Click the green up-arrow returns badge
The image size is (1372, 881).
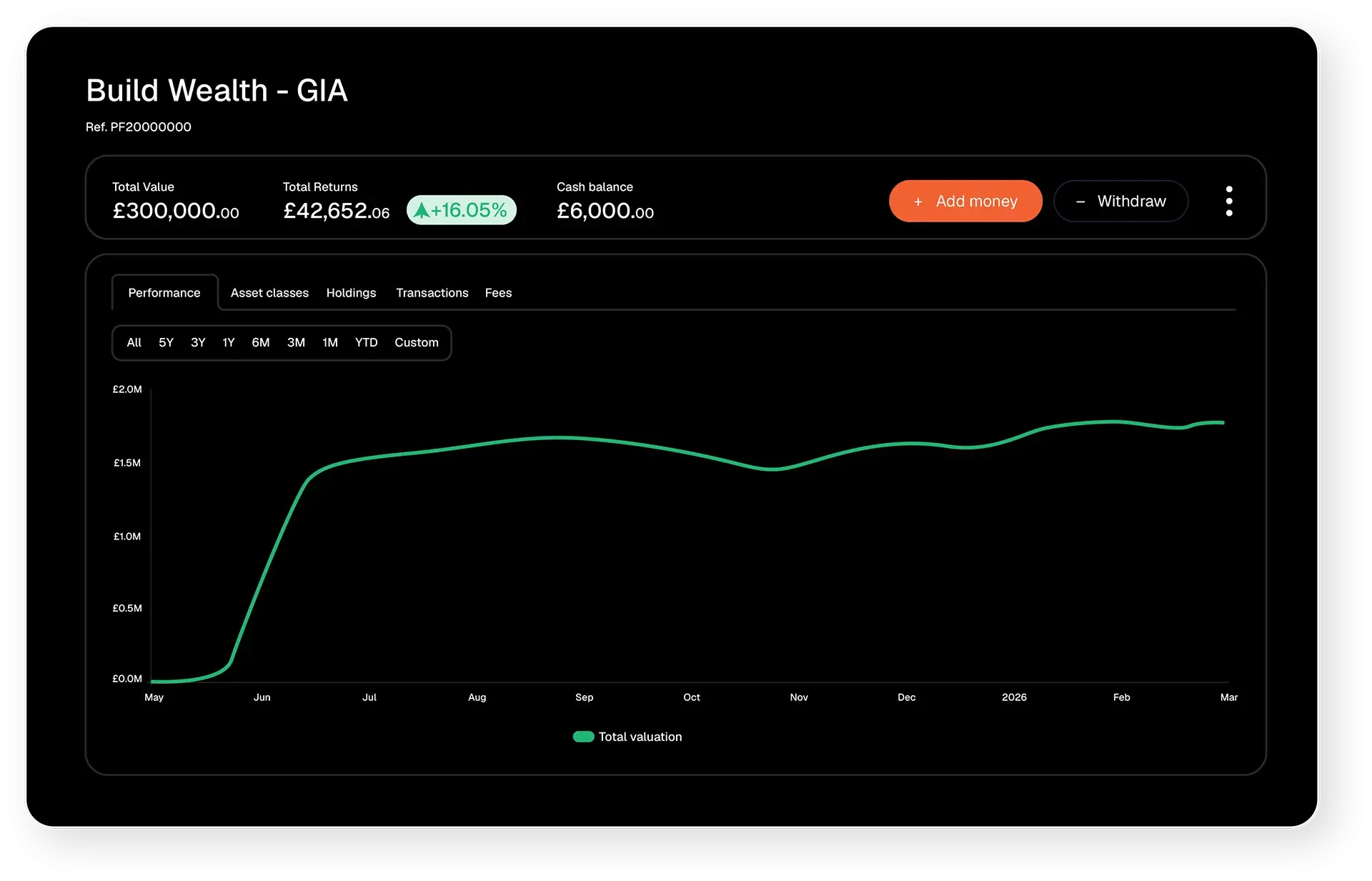point(462,210)
